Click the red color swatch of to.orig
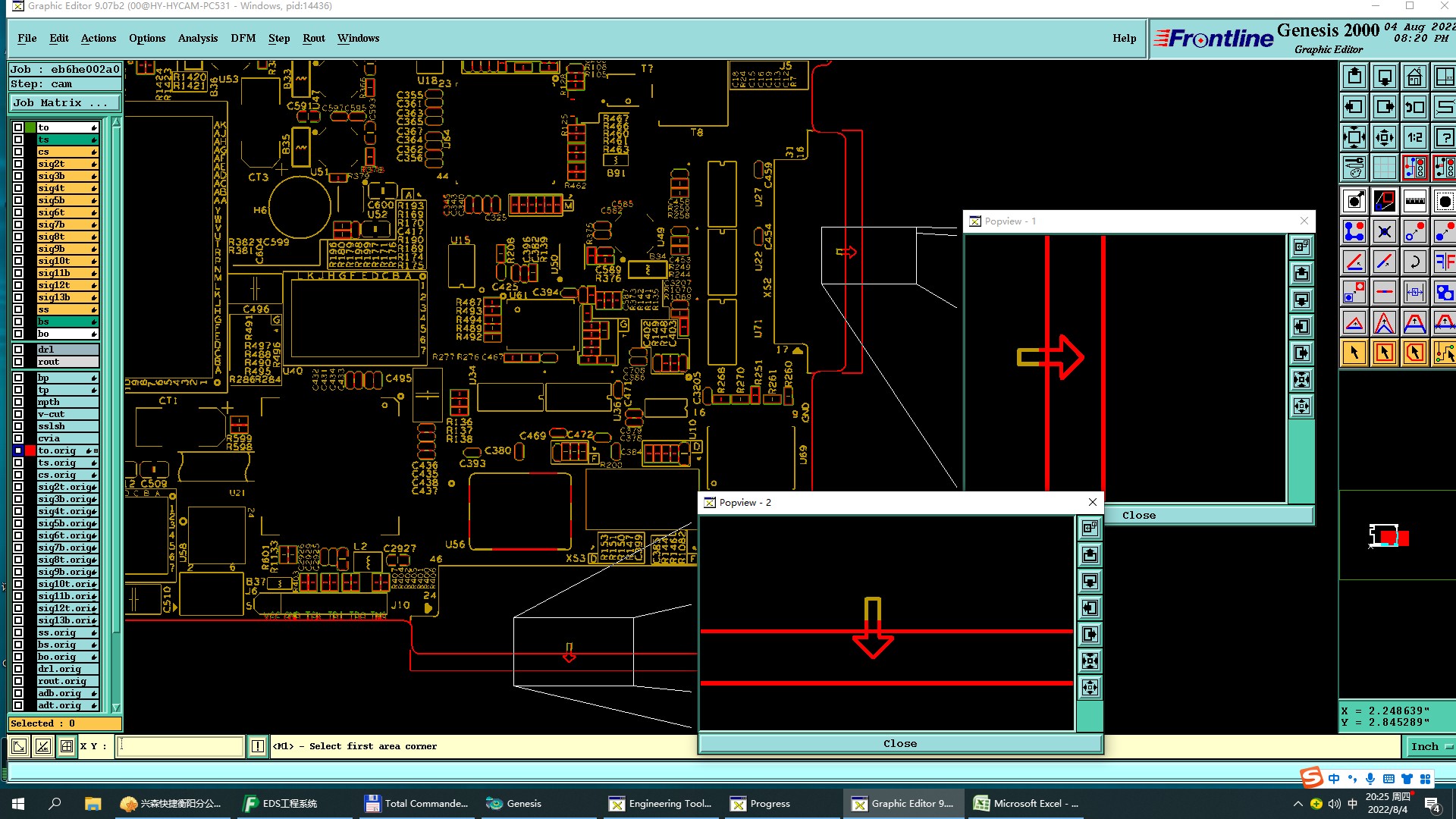 [30, 450]
